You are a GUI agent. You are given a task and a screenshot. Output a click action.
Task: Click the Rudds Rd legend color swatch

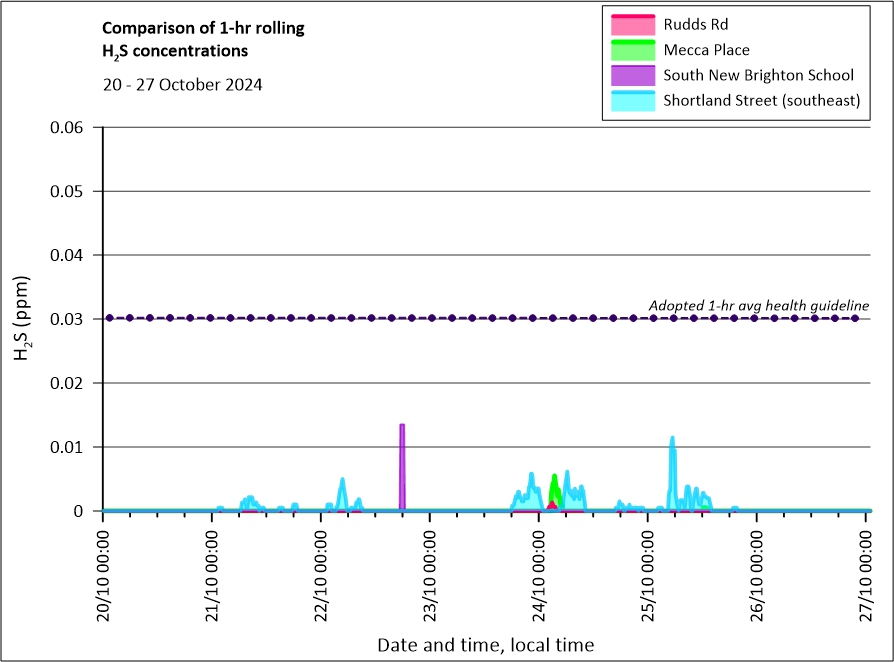(x=629, y=24)
